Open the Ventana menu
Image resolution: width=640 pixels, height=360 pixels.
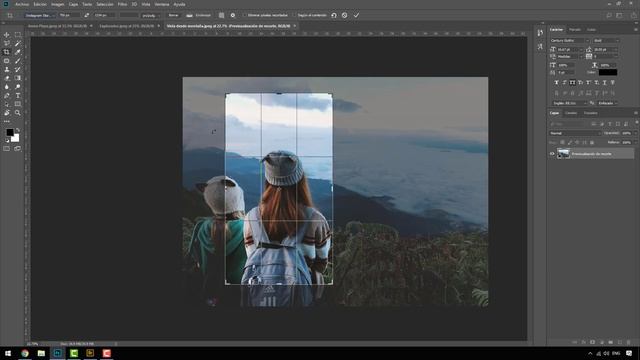click(x=162, y=4)
